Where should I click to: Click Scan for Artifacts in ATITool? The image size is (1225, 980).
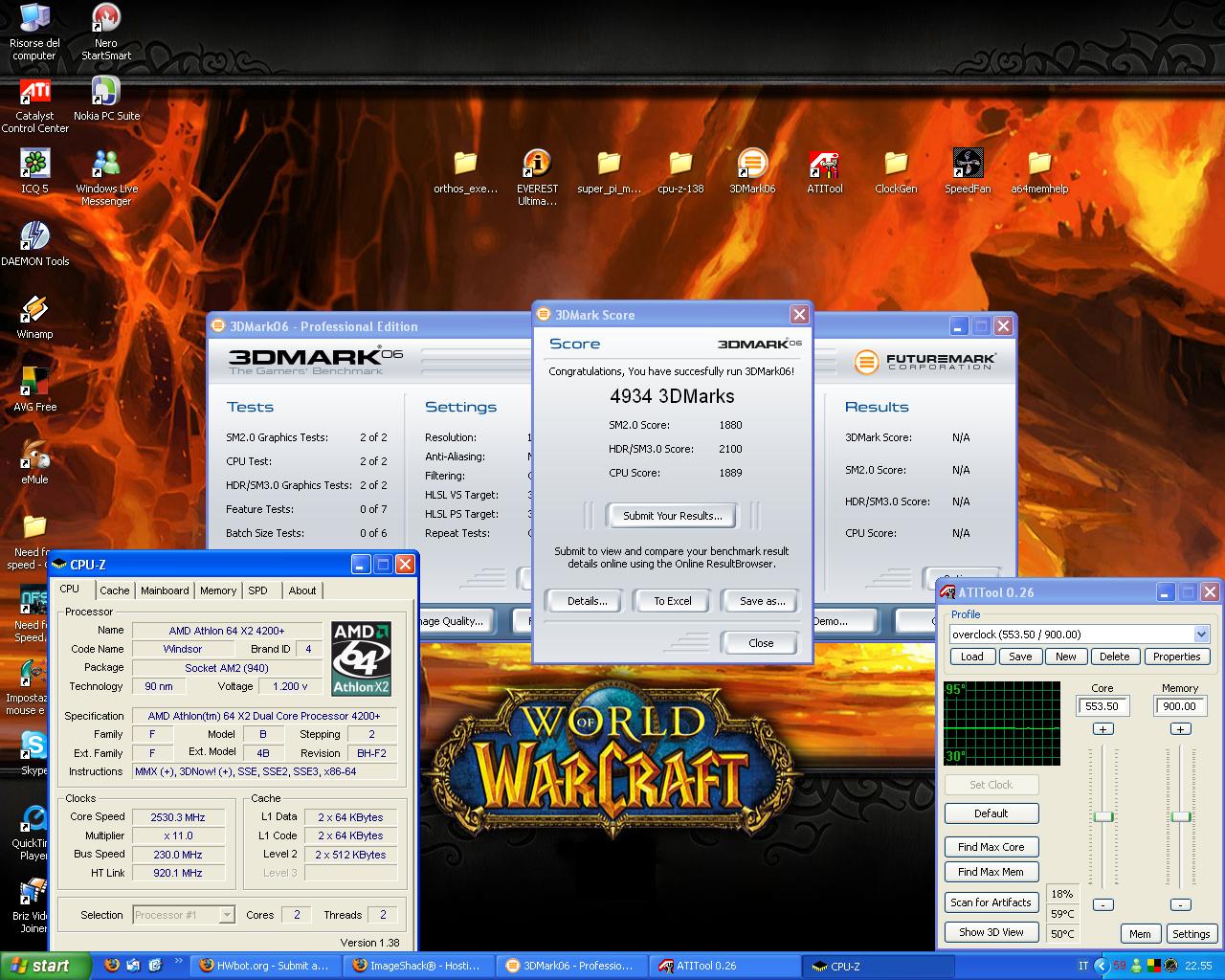click(x=991, y=902)
